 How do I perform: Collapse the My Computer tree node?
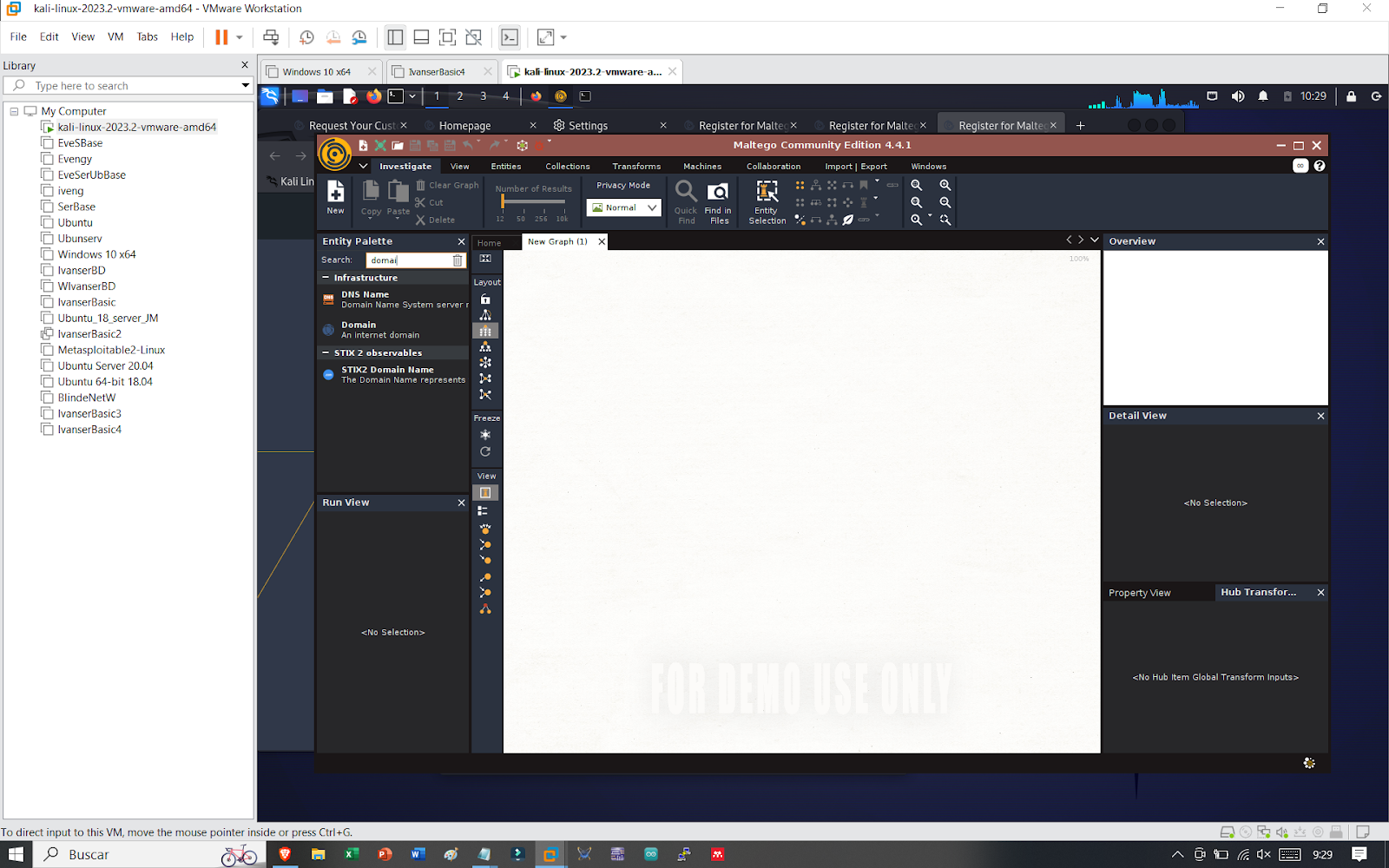click(x=14, y=111)
